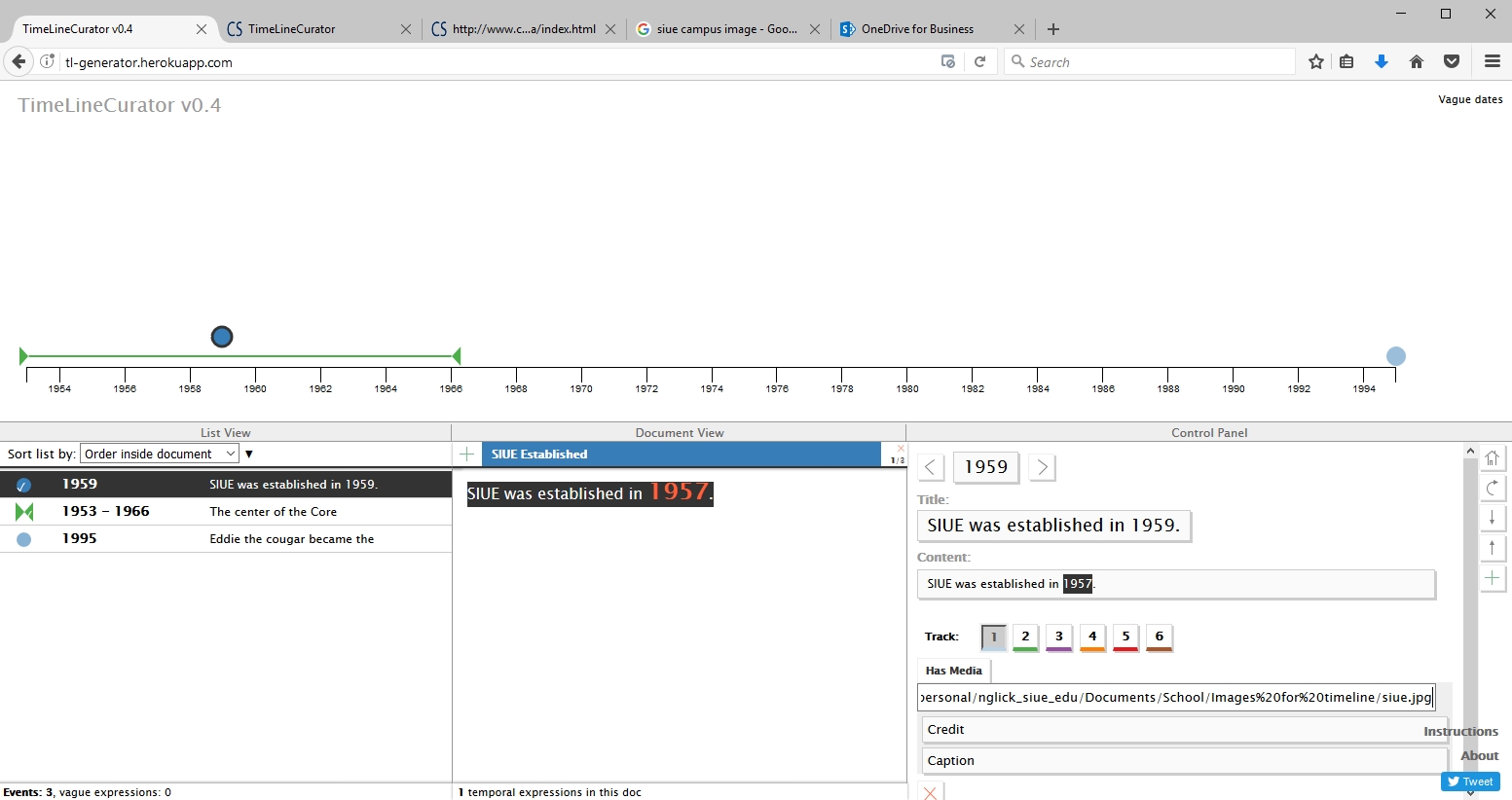Select track 5 for the event
The width and height of the screenshot is (1512, 800).
point(1125,636)
